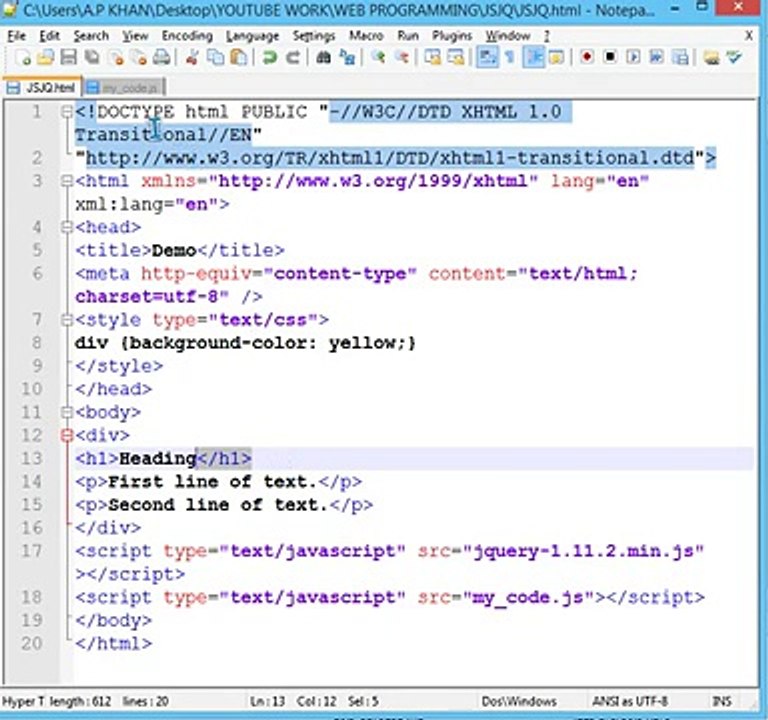Image resolution: width=768 pixels, height=720 pixels.
Task: Print the document with the printer icon
Action: pos(162,58)
